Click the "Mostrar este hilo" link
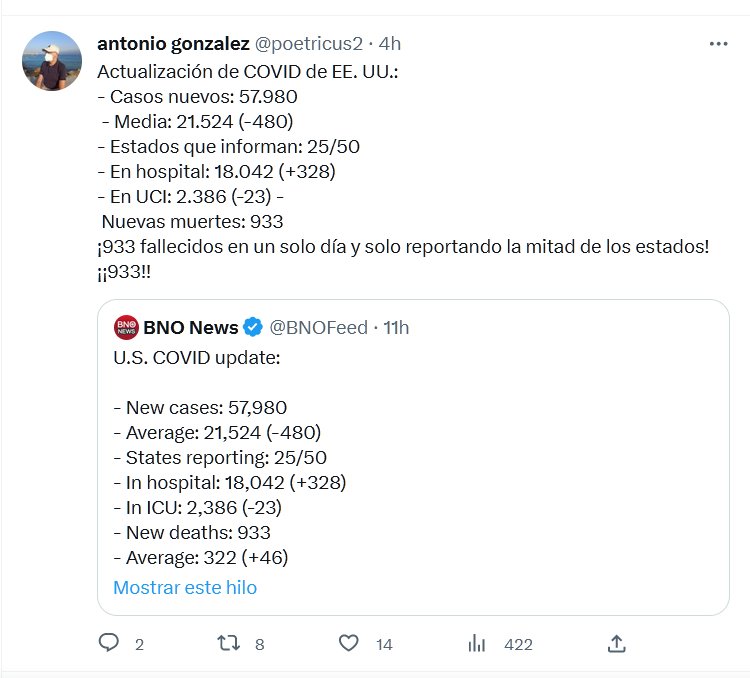This screenshot has height=678, width=750. pos(185,587)
